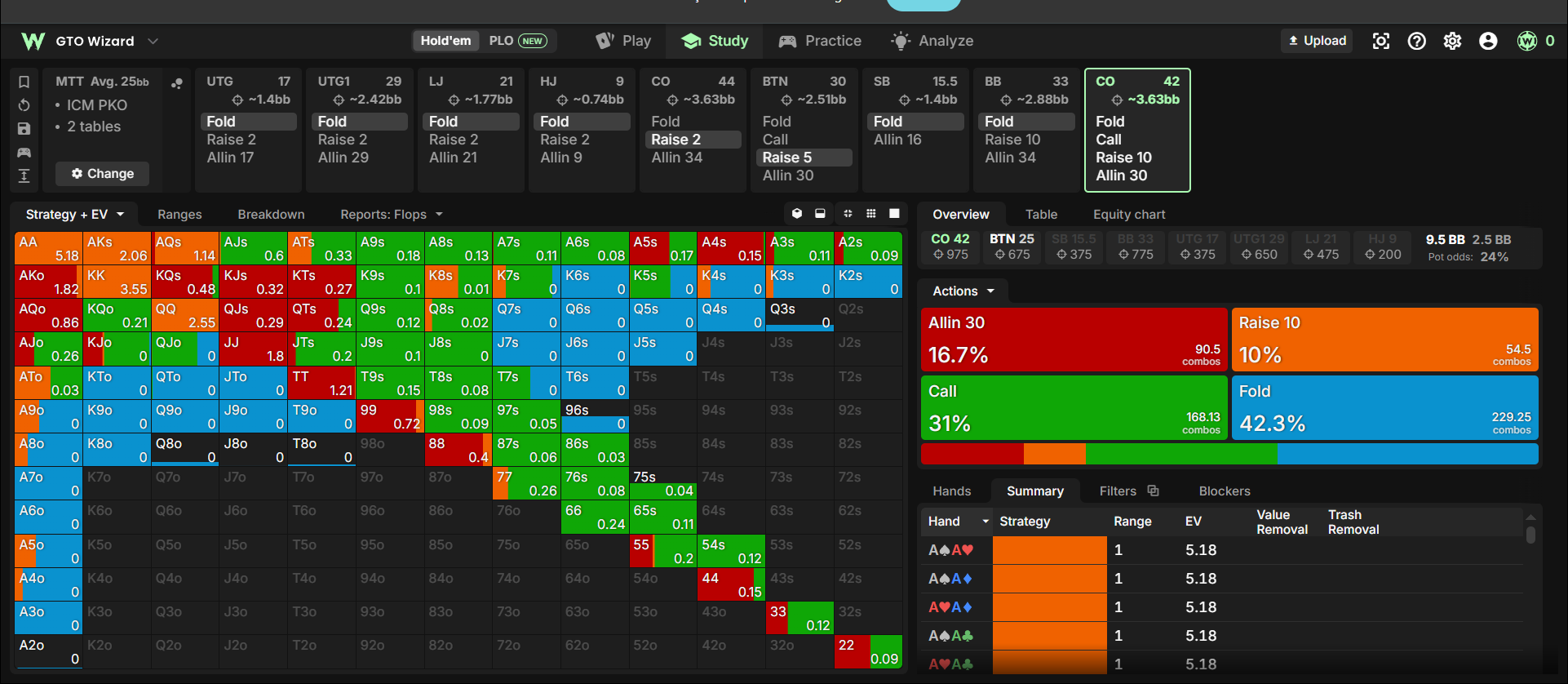Click the game controller icon in sidebar
The height and width of the screenshot is (684, 1568).
pyautogui.click(x=24, y=153)
